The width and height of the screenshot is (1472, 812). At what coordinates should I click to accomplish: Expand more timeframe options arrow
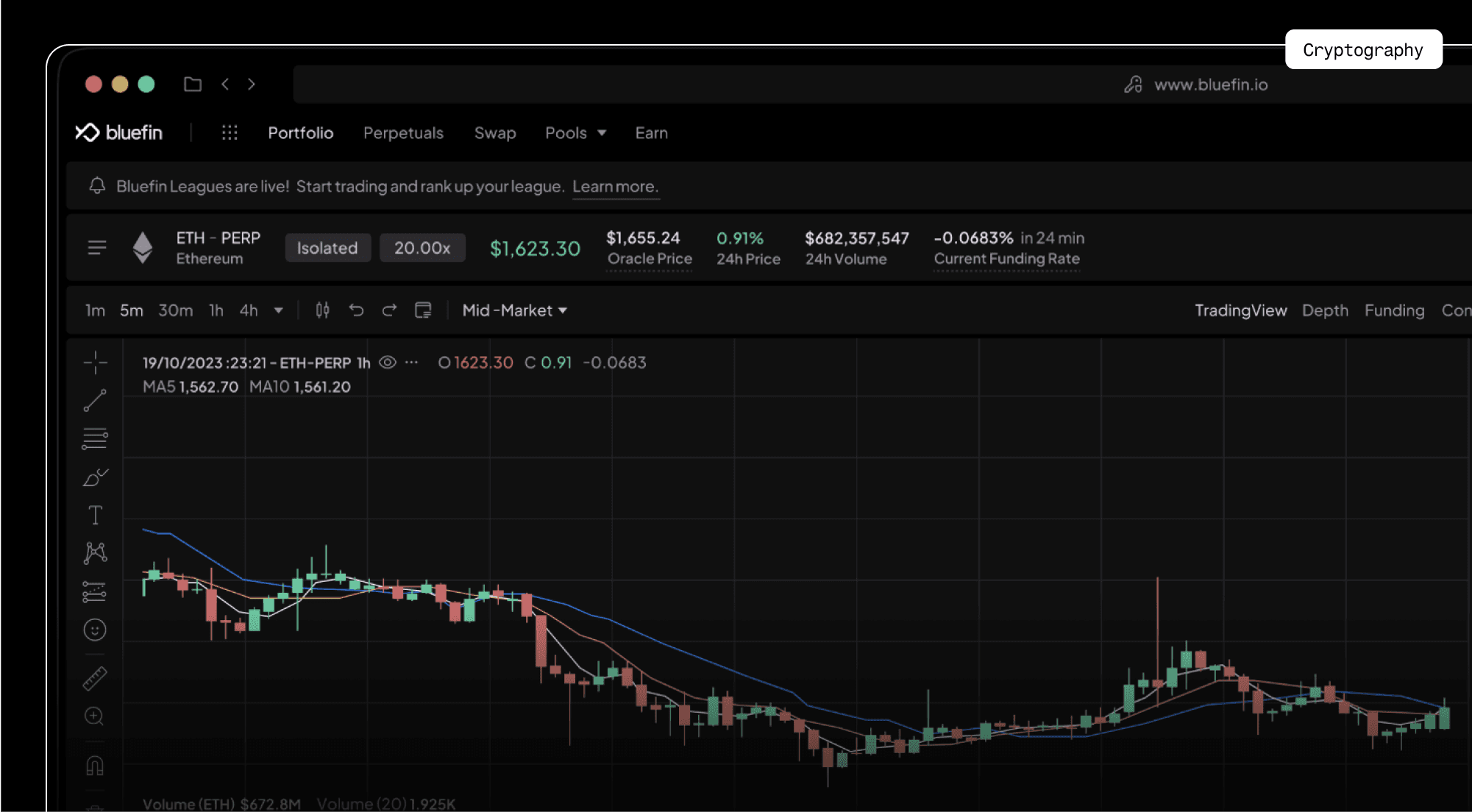279,310
